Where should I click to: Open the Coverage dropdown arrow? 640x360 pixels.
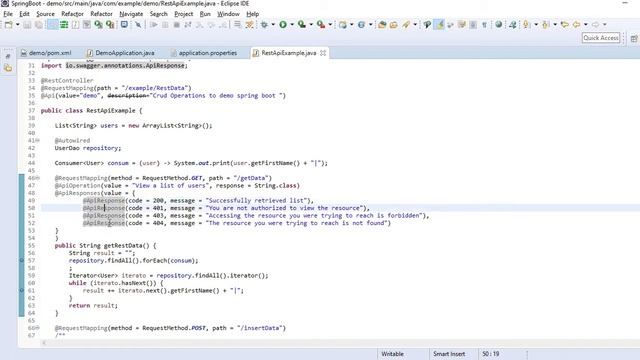[x=311, y=25]
